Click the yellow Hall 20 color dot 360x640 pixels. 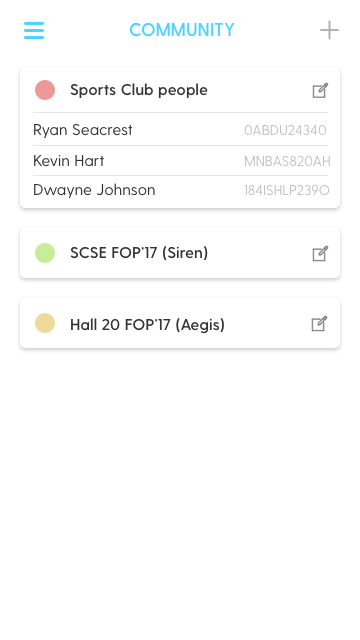pyautogui.click(x=45, y=323)
